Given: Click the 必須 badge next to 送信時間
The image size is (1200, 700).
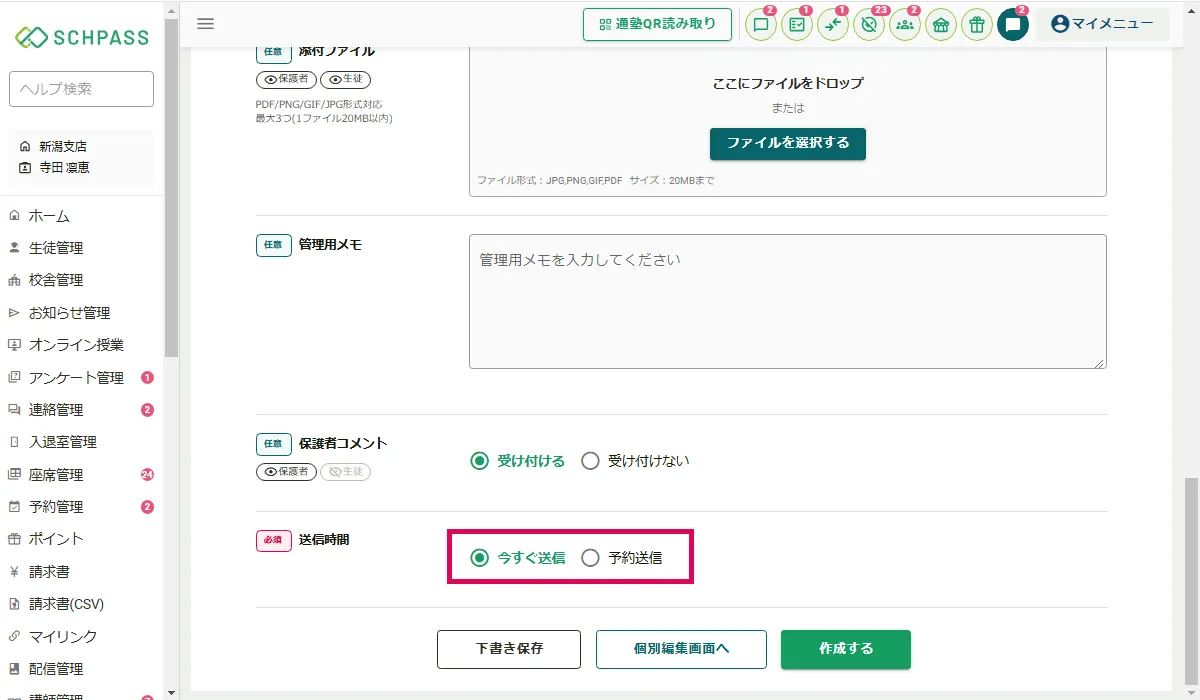Looking at the screenshot, I should (274, 540).
